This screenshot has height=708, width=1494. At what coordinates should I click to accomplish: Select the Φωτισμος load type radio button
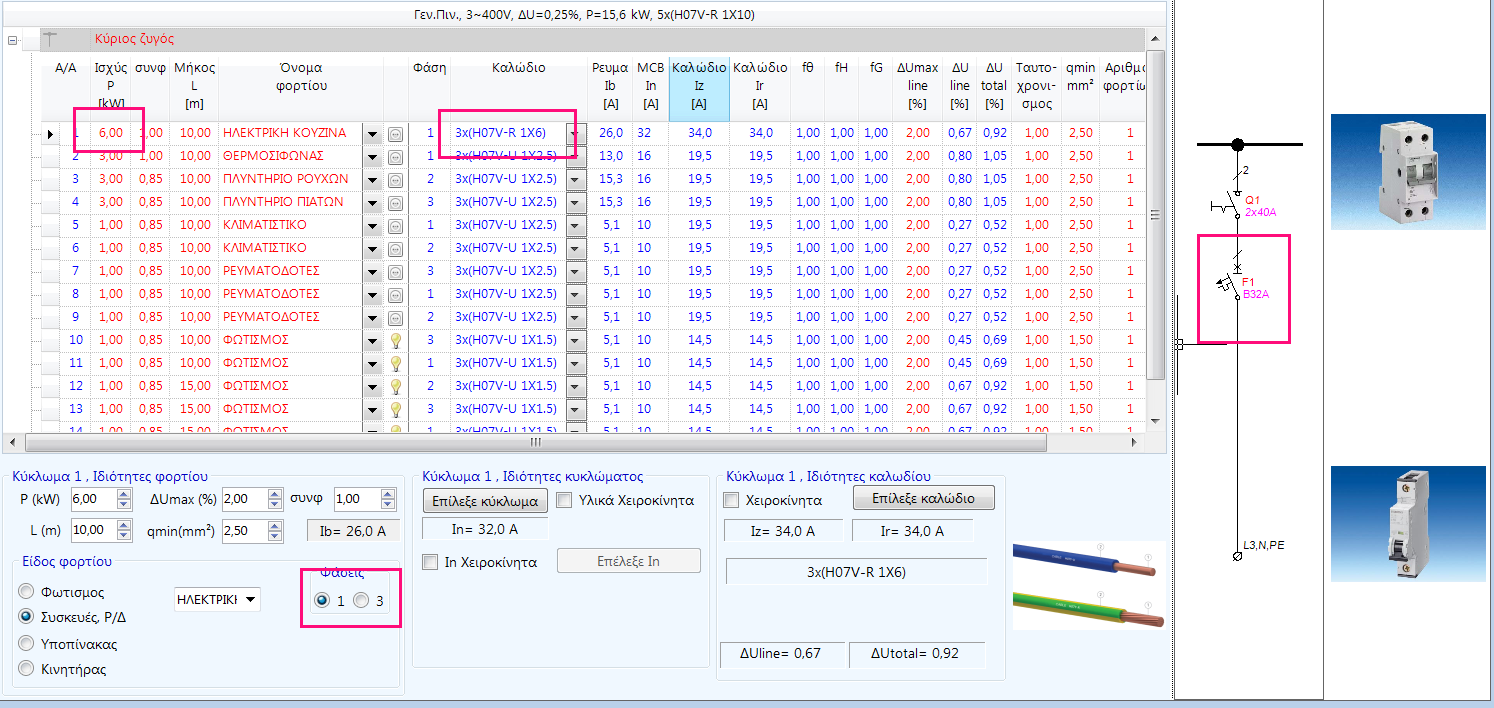click(x=26, y=592)
